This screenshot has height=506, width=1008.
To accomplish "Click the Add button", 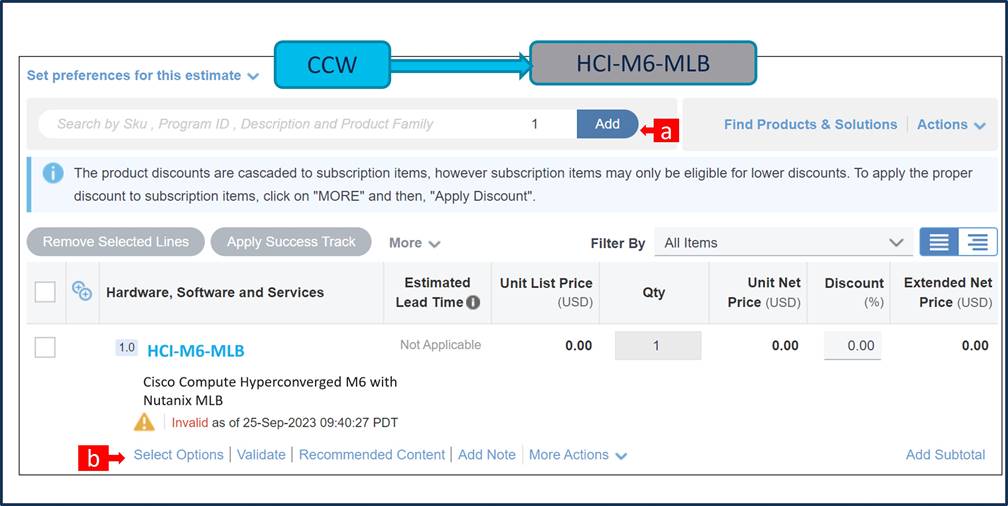I will (607, 124).
